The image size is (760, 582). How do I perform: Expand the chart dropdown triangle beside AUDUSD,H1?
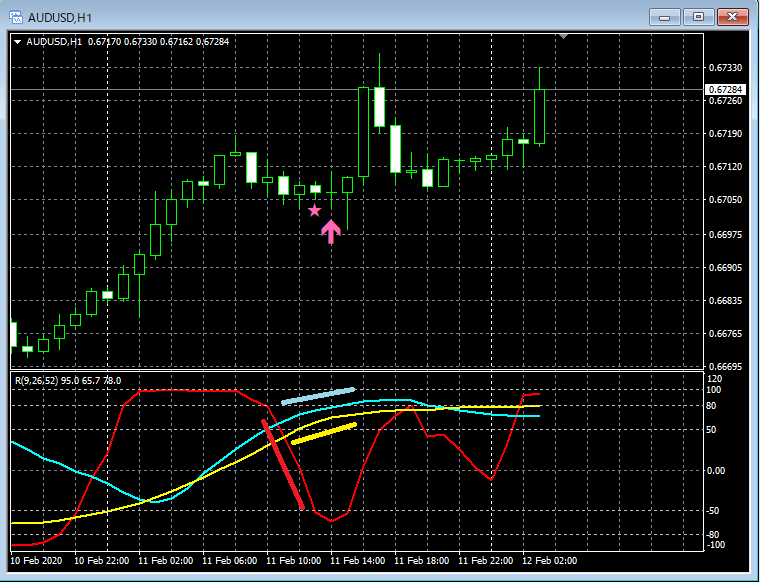pos(18,42)
